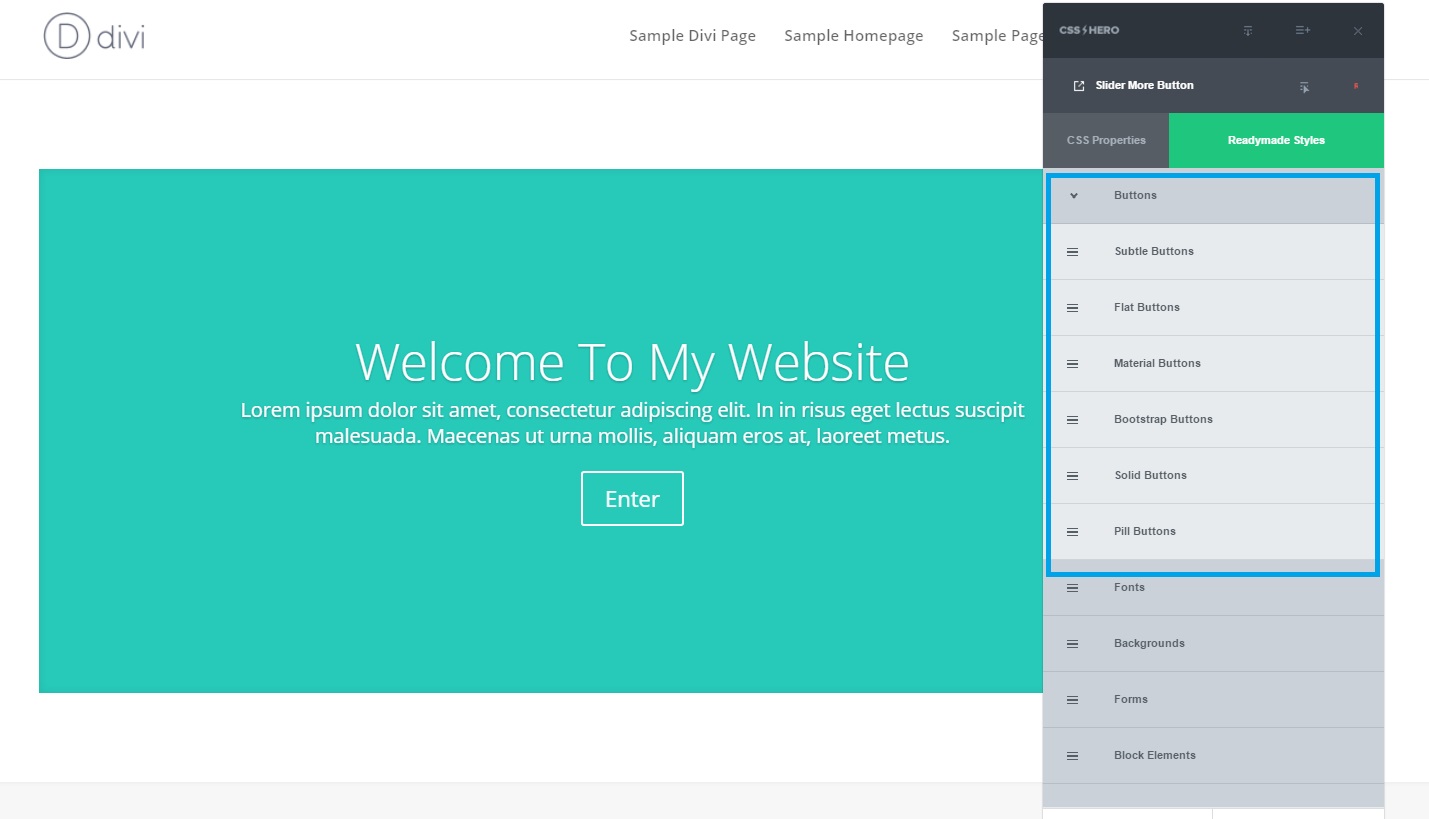Switch to the CSS Properties tab
Viewport: 1429px width, 819px height.
click(x=1106, y=140)
